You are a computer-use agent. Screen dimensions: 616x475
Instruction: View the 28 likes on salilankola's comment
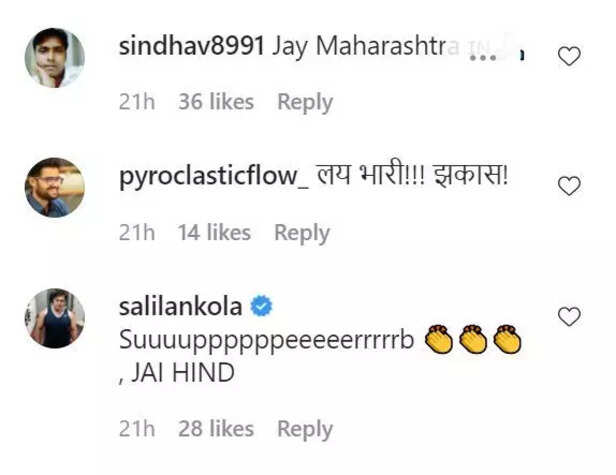point(216,428)
